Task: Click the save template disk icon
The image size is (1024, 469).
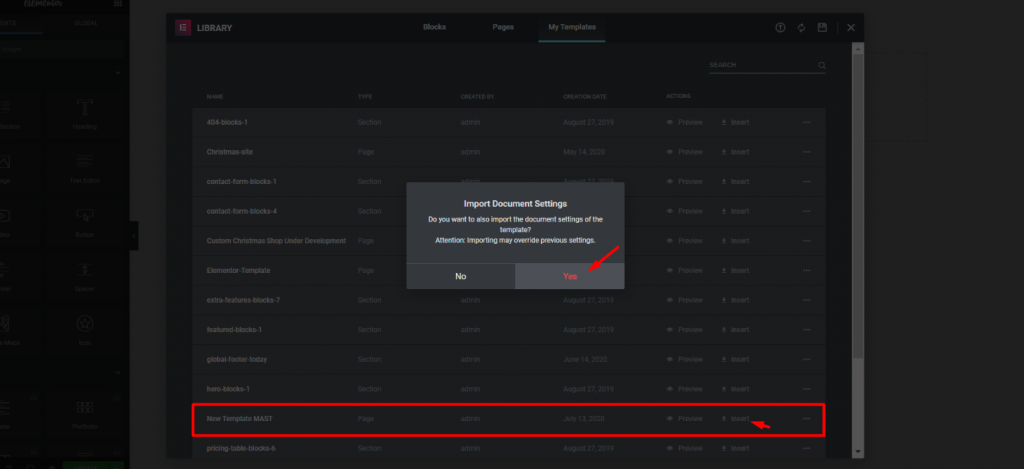Action: click(822, 28)
